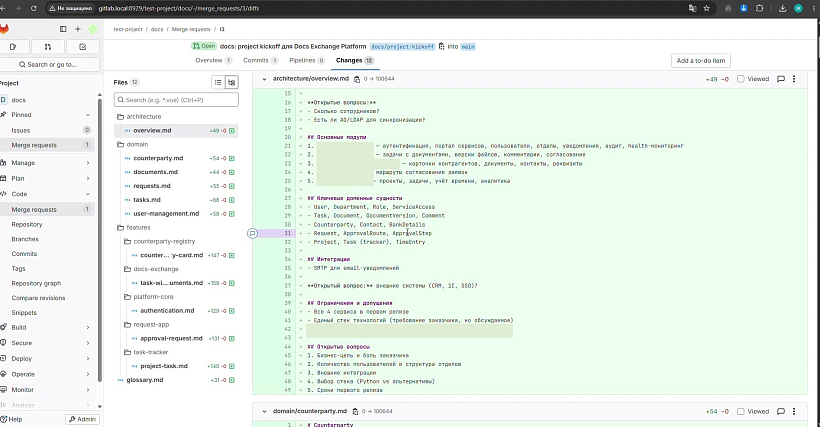Open more options for architecture/overview.md
Viewport: 820px width, 427px height.
pos(794,79)
